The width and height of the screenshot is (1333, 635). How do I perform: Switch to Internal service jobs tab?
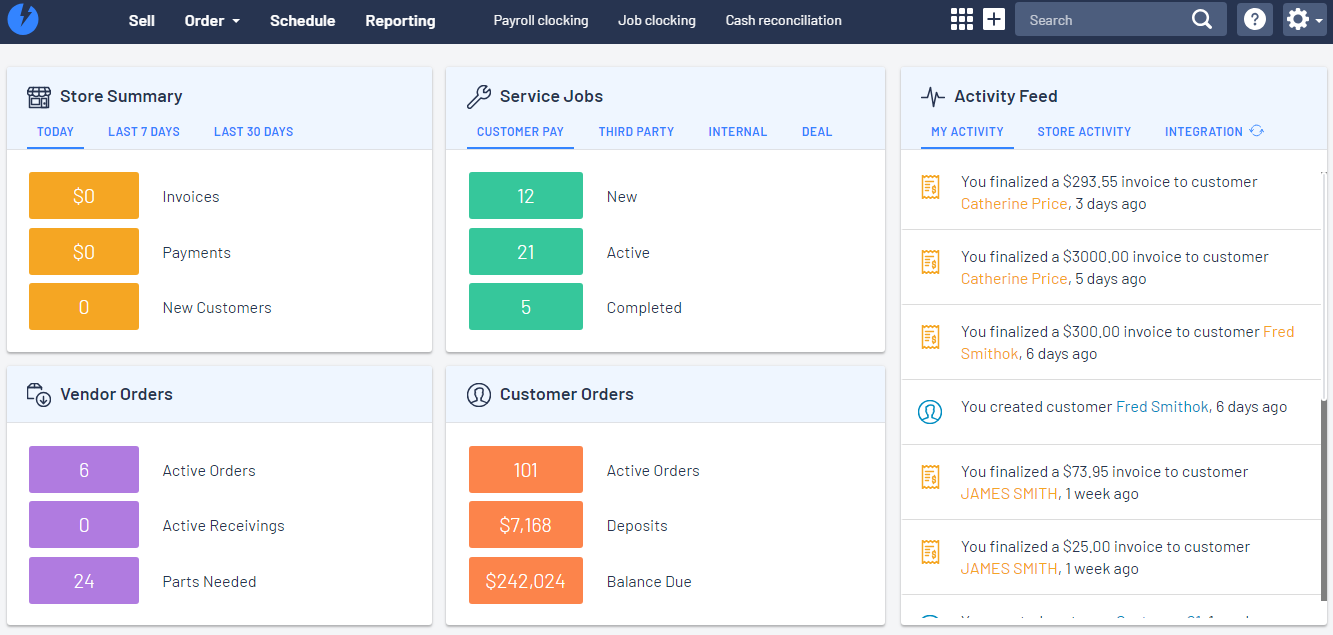coord(738,132)
